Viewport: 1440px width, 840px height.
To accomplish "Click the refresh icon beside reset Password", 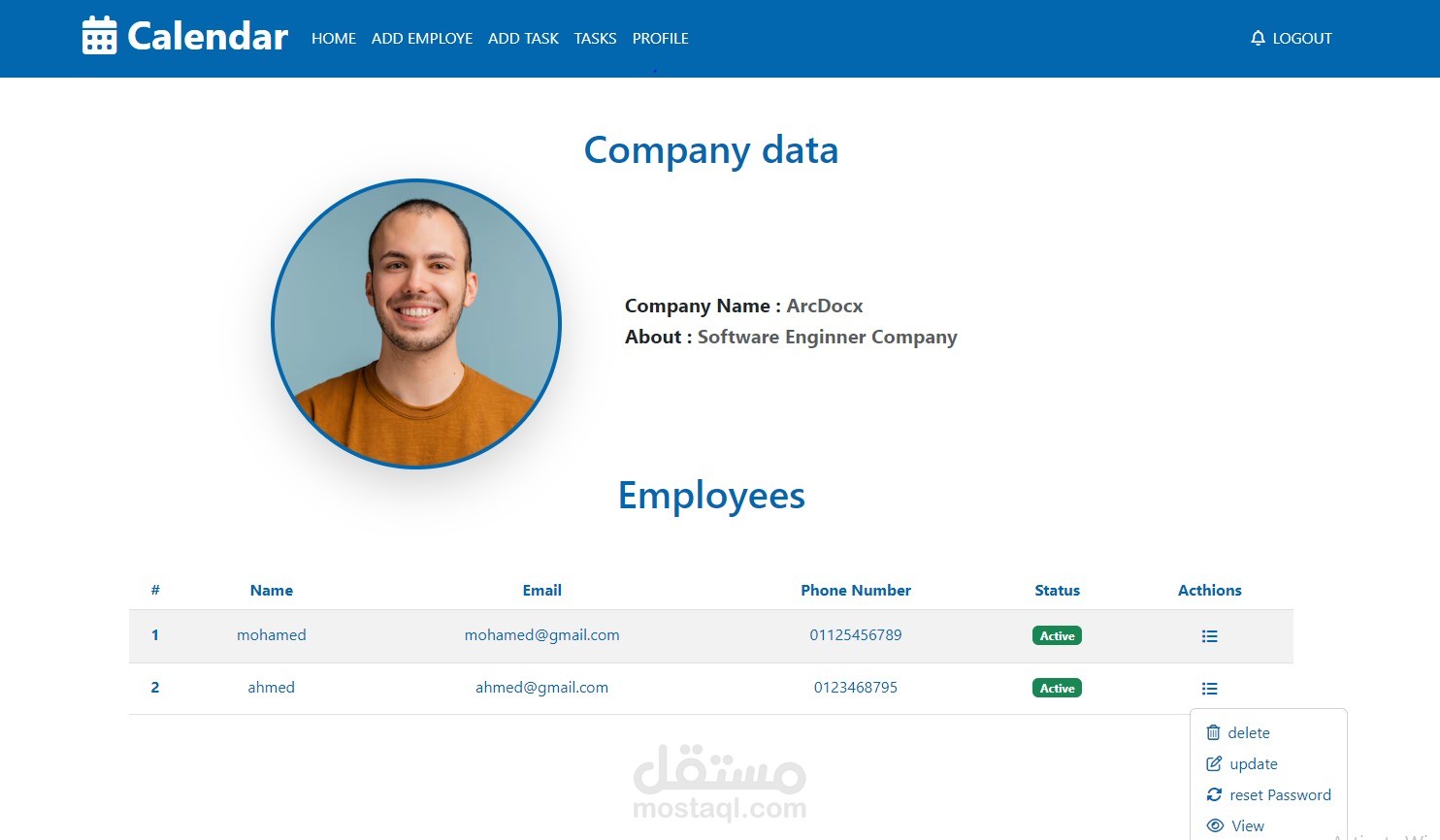I will tap(1214, 794).
